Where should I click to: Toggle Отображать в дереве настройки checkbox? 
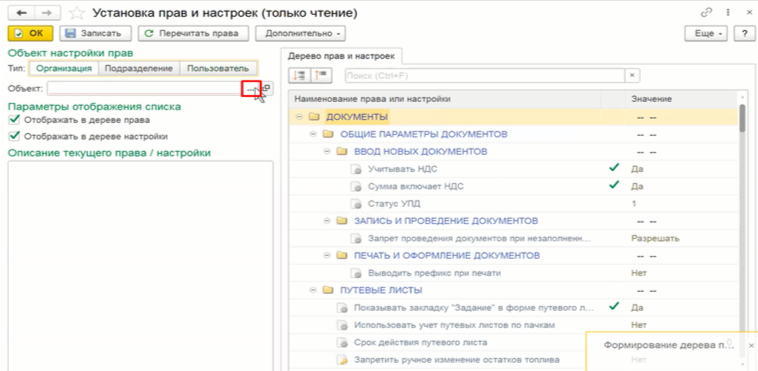[x=15, y=136]
